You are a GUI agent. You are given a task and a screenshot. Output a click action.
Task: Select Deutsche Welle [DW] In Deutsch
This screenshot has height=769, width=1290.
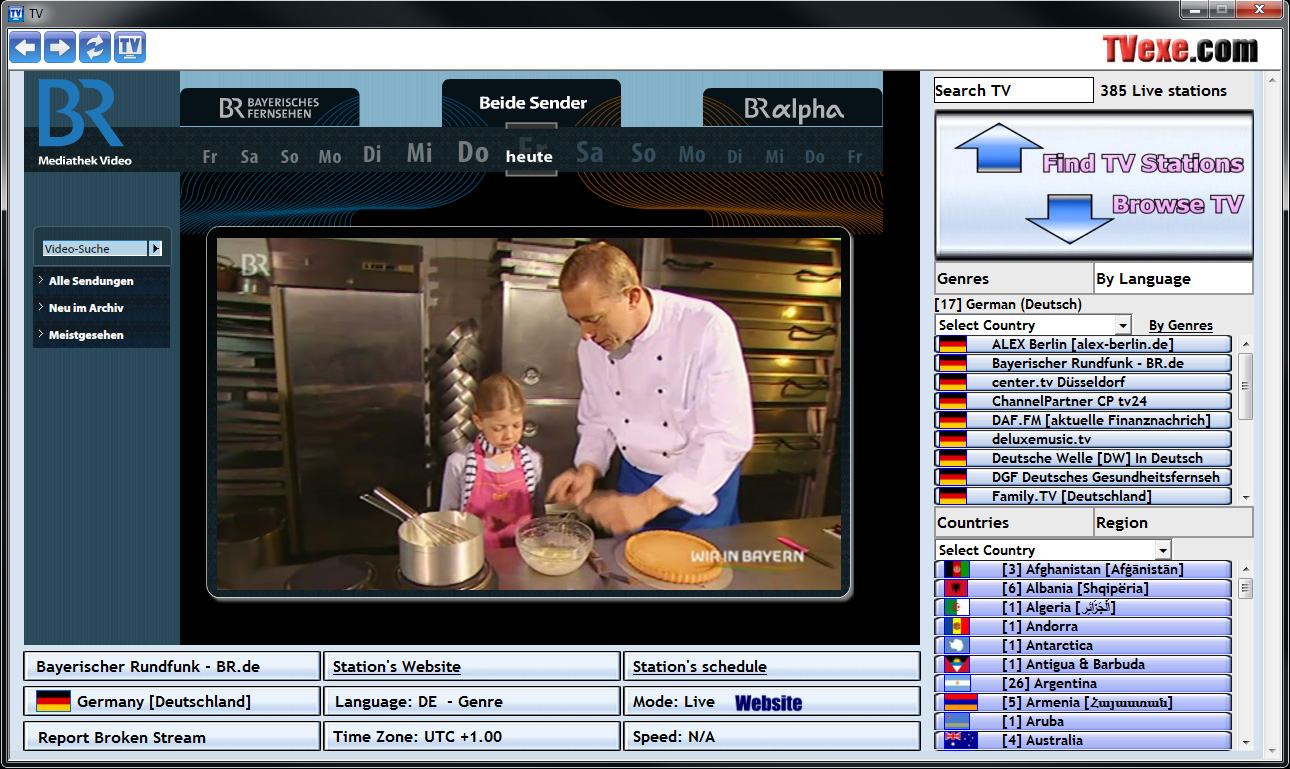tap(1083, 458)
